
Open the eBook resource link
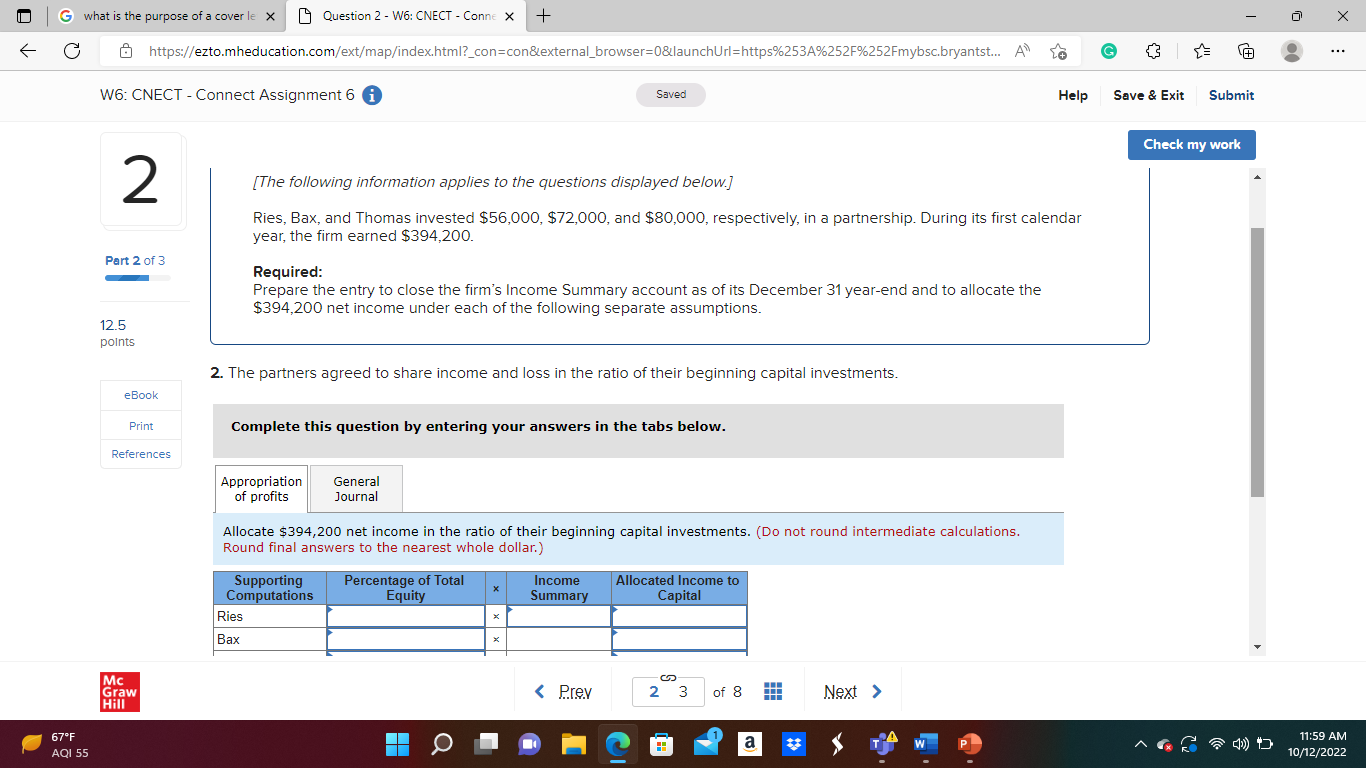click(x=140, y=395)
